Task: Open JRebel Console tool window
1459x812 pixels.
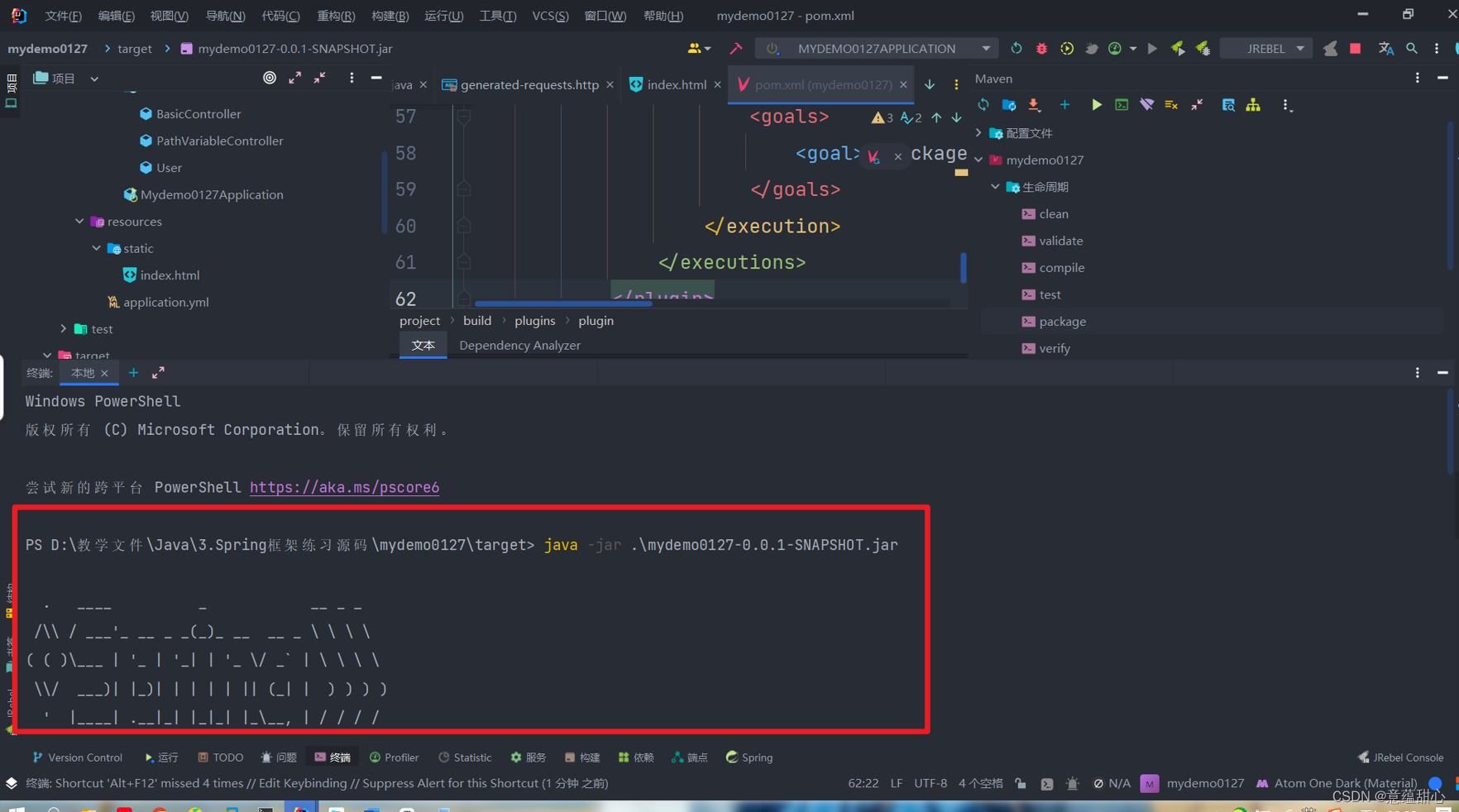Action: pos(1400,757)
